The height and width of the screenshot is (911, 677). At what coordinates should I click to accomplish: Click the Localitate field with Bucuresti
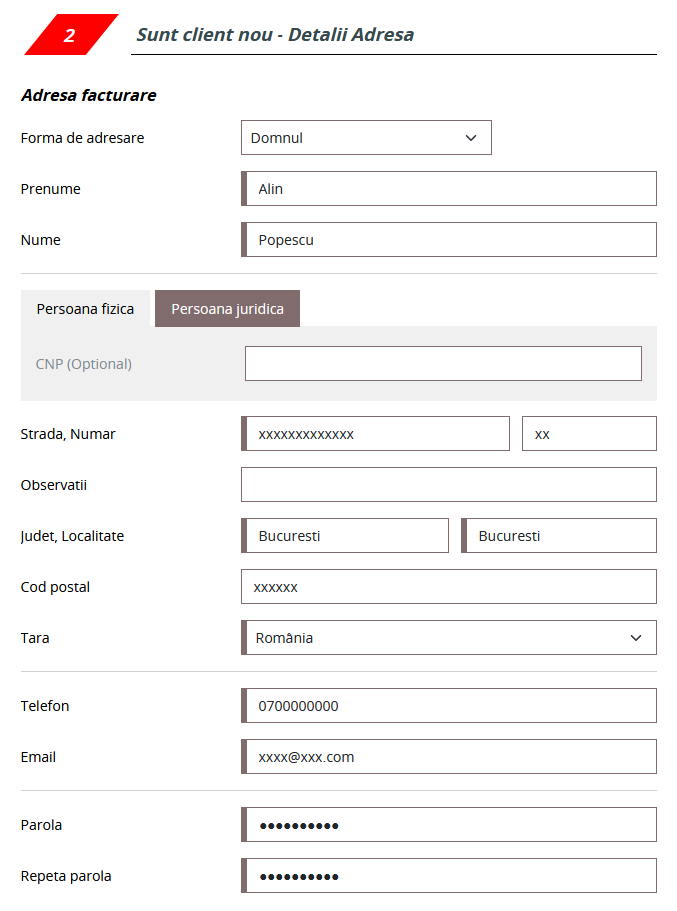click(x=560, y=536)
